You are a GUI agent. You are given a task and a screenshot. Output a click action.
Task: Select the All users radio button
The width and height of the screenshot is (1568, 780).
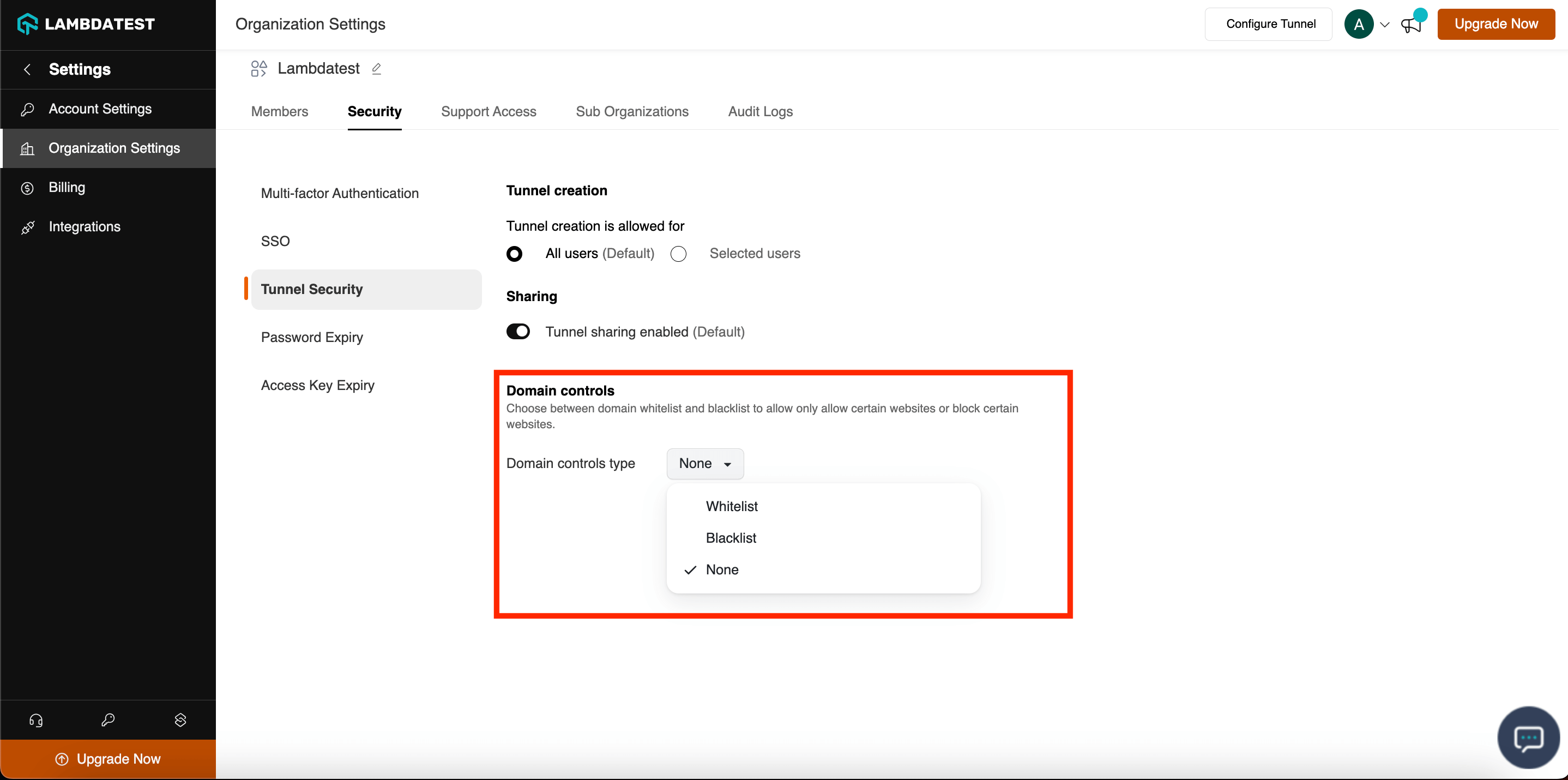tap(514, 254)
